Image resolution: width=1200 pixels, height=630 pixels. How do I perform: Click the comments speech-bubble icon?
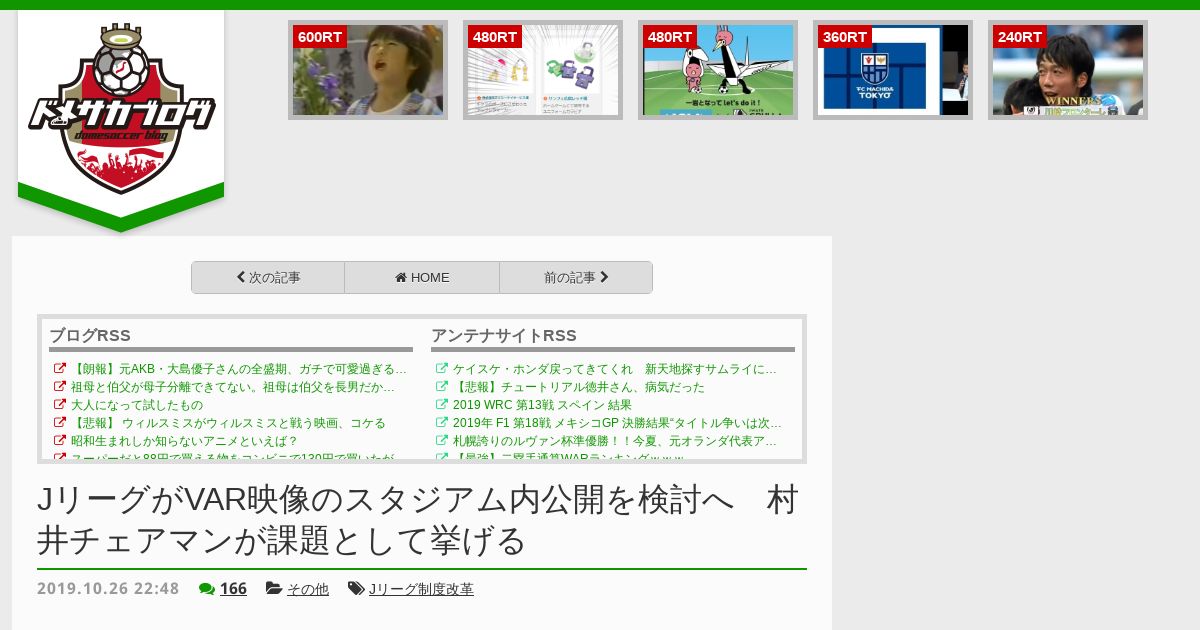[207, 589]
